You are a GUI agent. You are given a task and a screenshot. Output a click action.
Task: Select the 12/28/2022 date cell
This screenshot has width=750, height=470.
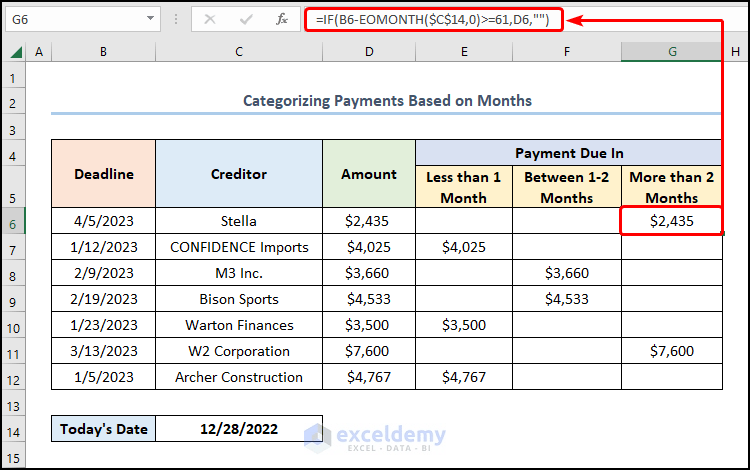point(239,428)
